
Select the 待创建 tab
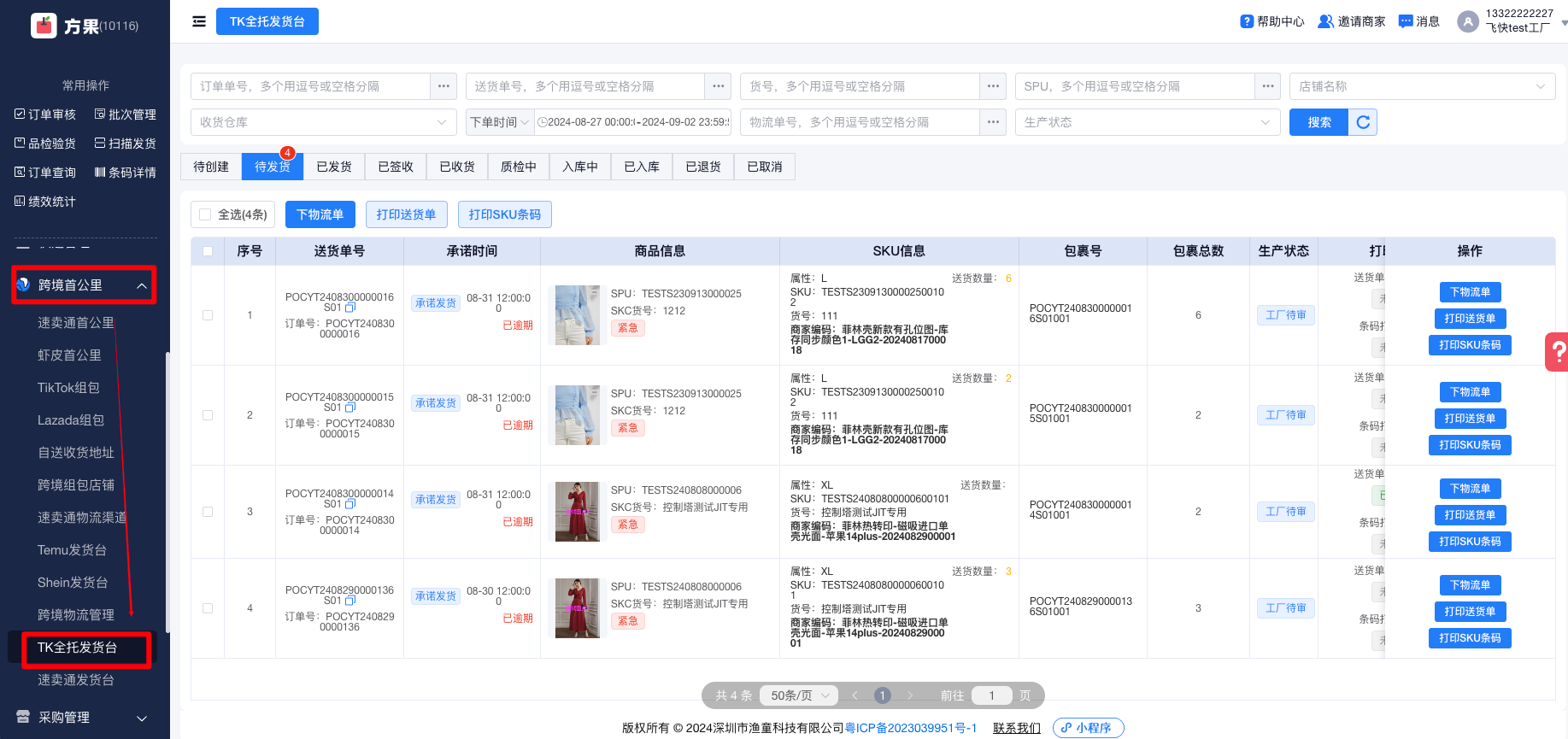click(211, 167)
